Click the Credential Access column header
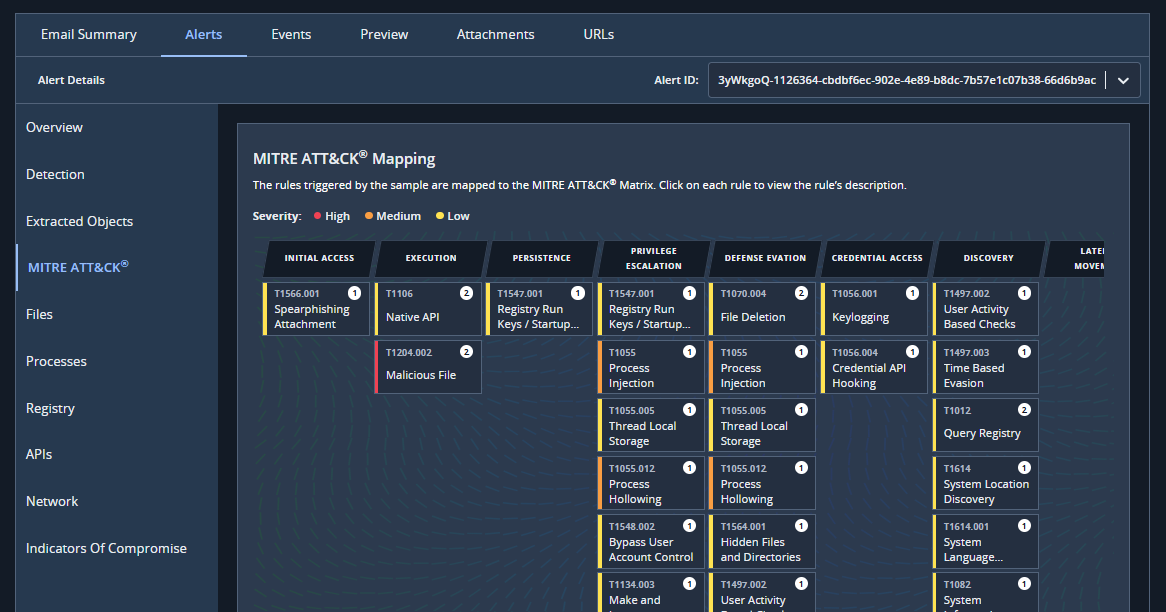This screenshot has height=612, width=1166. [x=877, y=258]
